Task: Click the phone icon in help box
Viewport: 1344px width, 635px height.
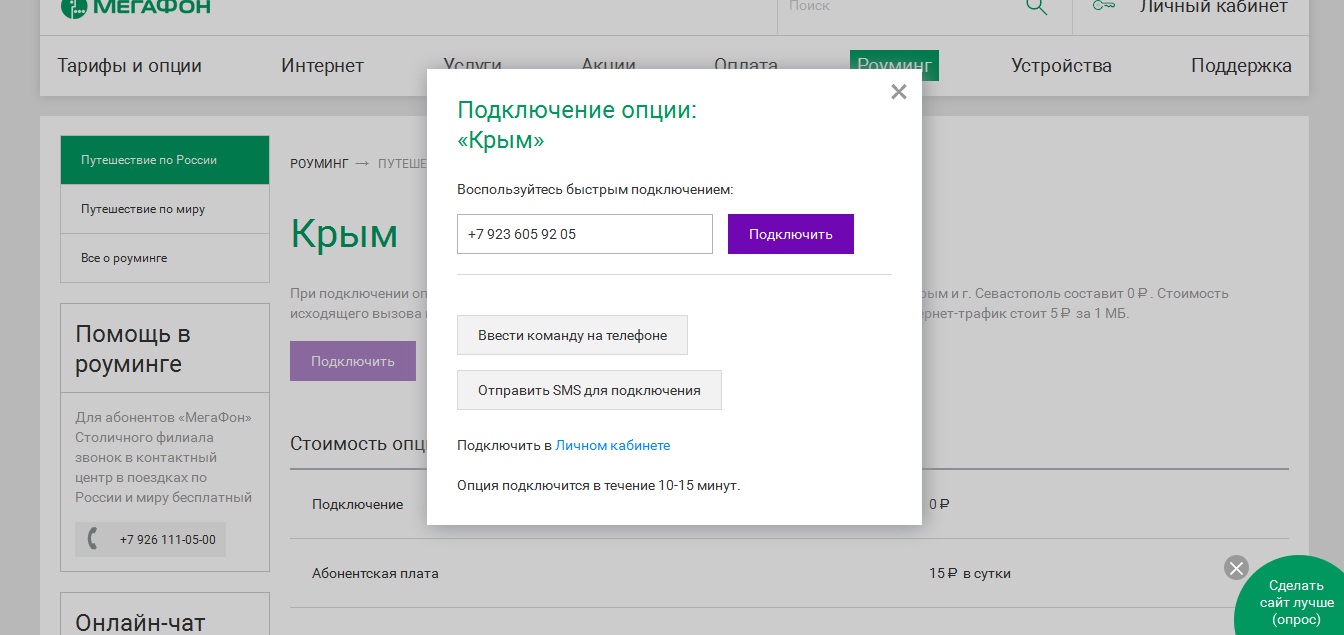Action: (x=93, y=539)
